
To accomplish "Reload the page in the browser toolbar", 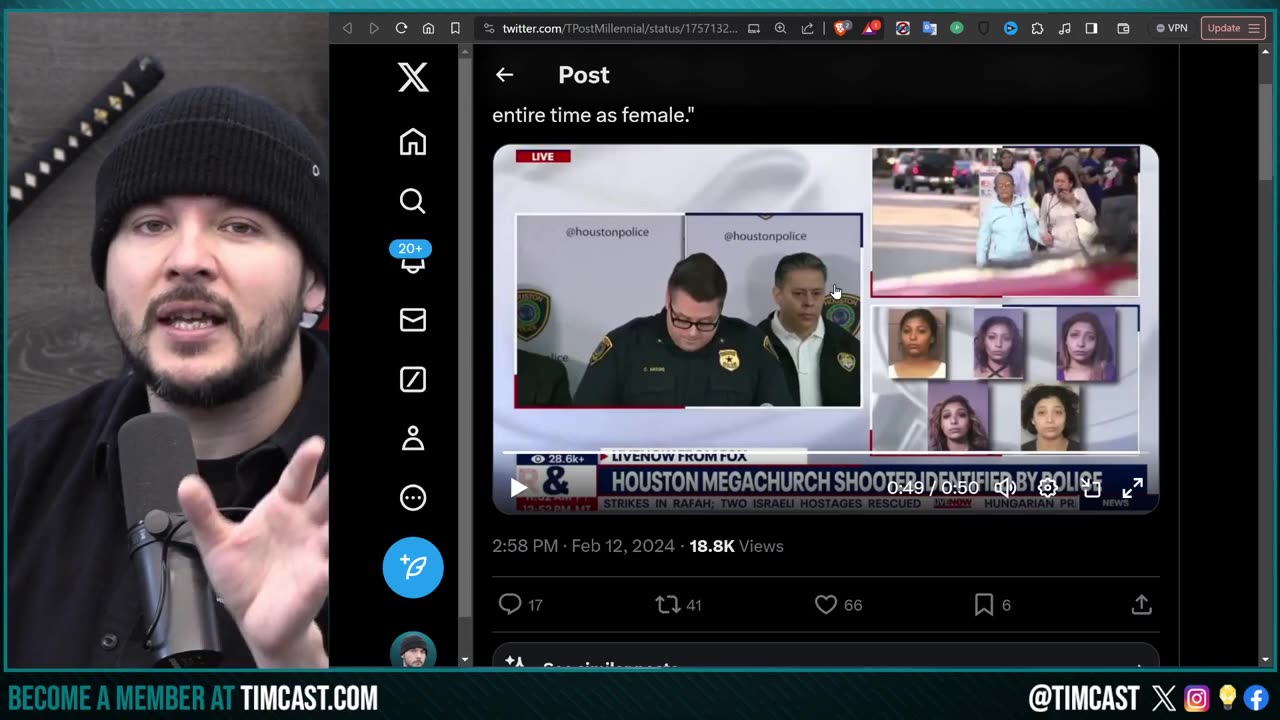I will pyautogui.click(x=401, y=28).
